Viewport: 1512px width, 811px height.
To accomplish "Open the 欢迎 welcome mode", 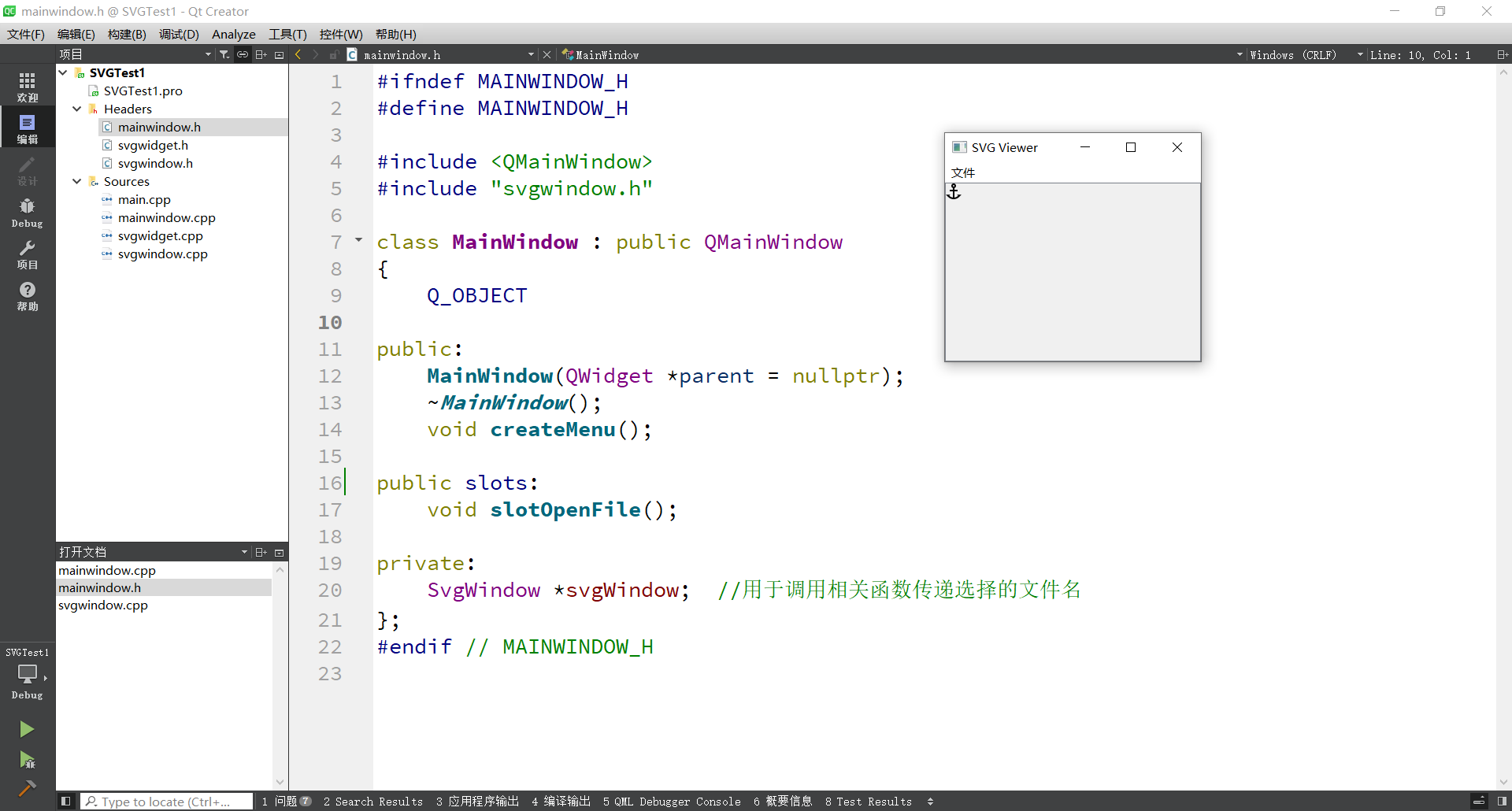I will [28, 87].
